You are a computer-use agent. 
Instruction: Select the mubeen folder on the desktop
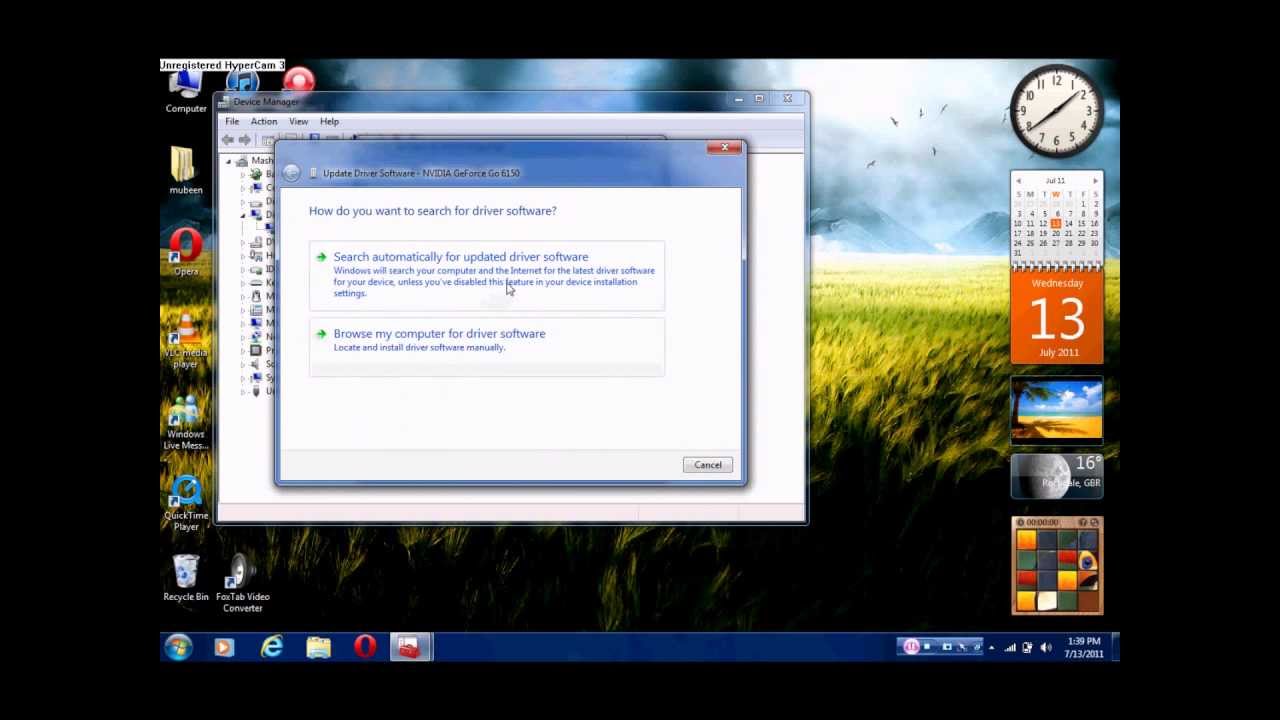(x=185, y=171)
